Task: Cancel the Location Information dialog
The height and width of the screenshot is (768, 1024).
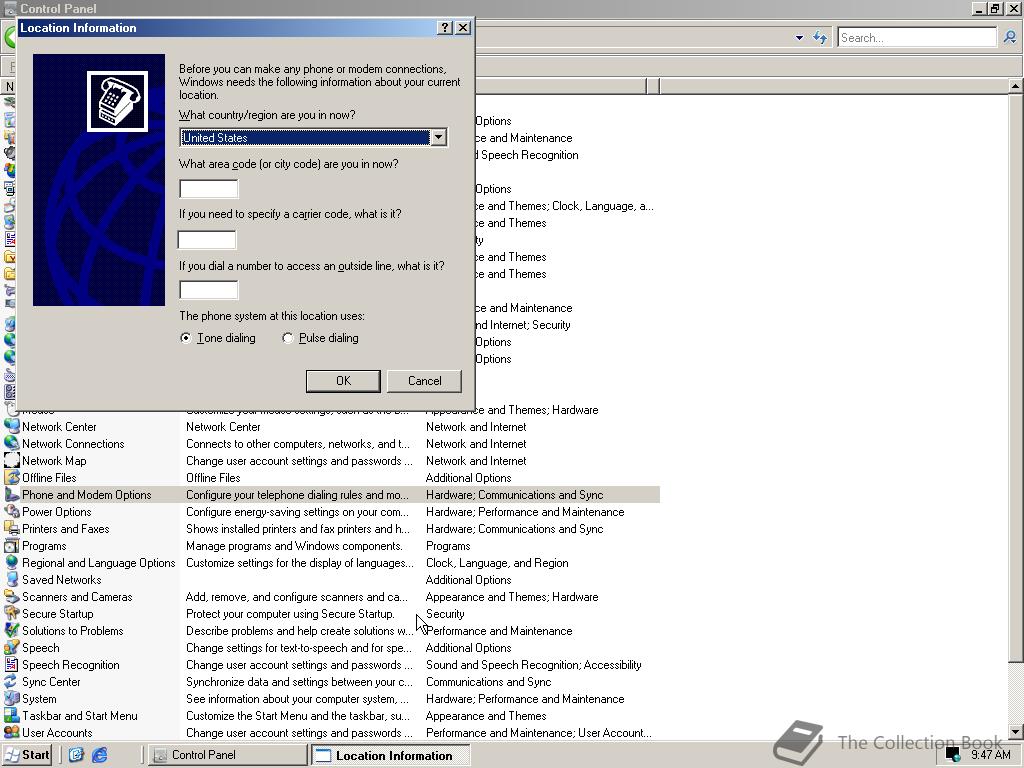Action: click(x=424, y=381)
